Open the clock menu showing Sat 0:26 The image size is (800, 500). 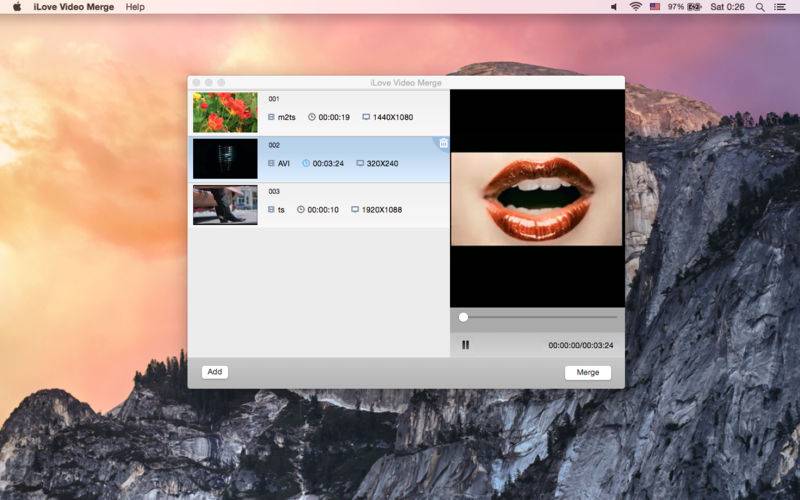coord(727,7)
